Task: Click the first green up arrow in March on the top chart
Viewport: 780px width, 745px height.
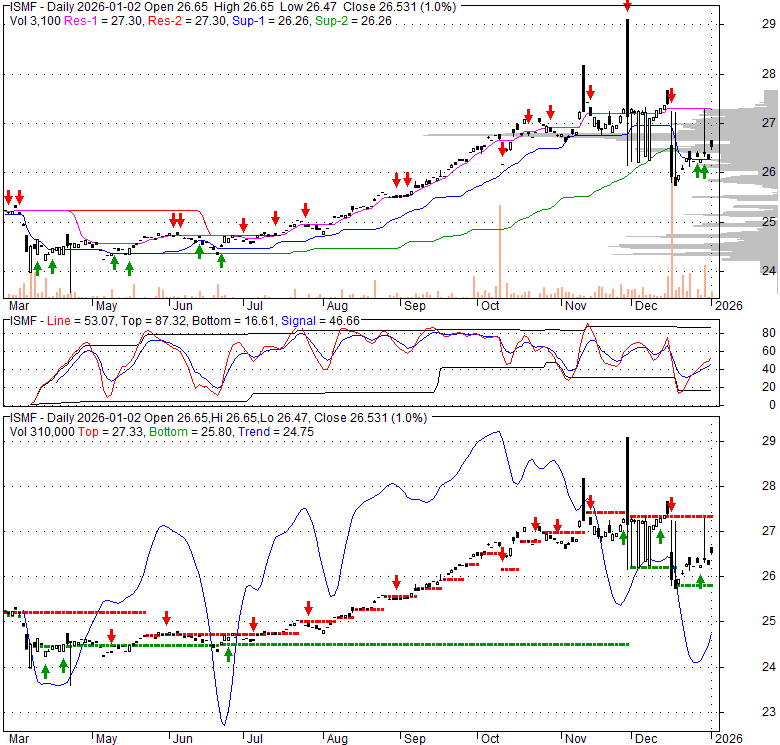Action: coord(37,267)
